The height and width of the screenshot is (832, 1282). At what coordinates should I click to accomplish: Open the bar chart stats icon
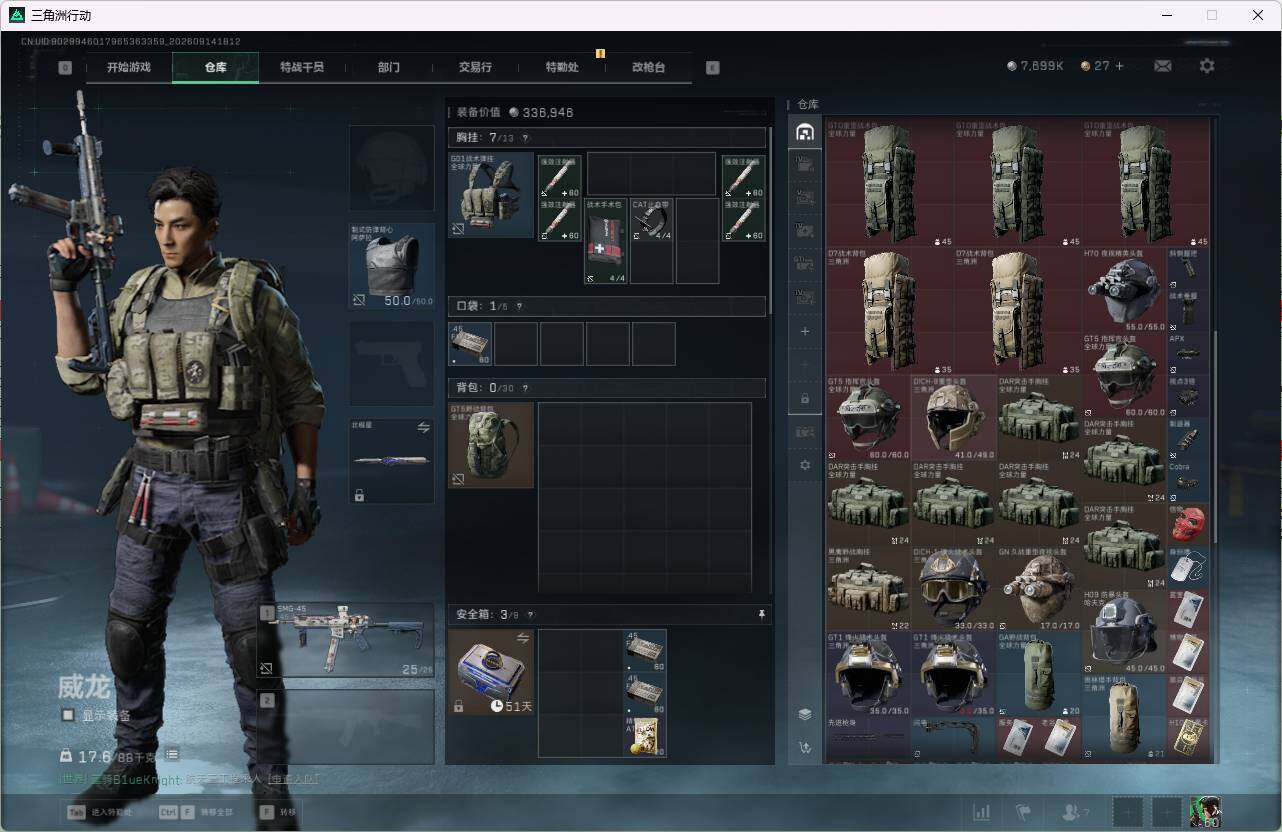pyautogui.click(x=982, y=812)
